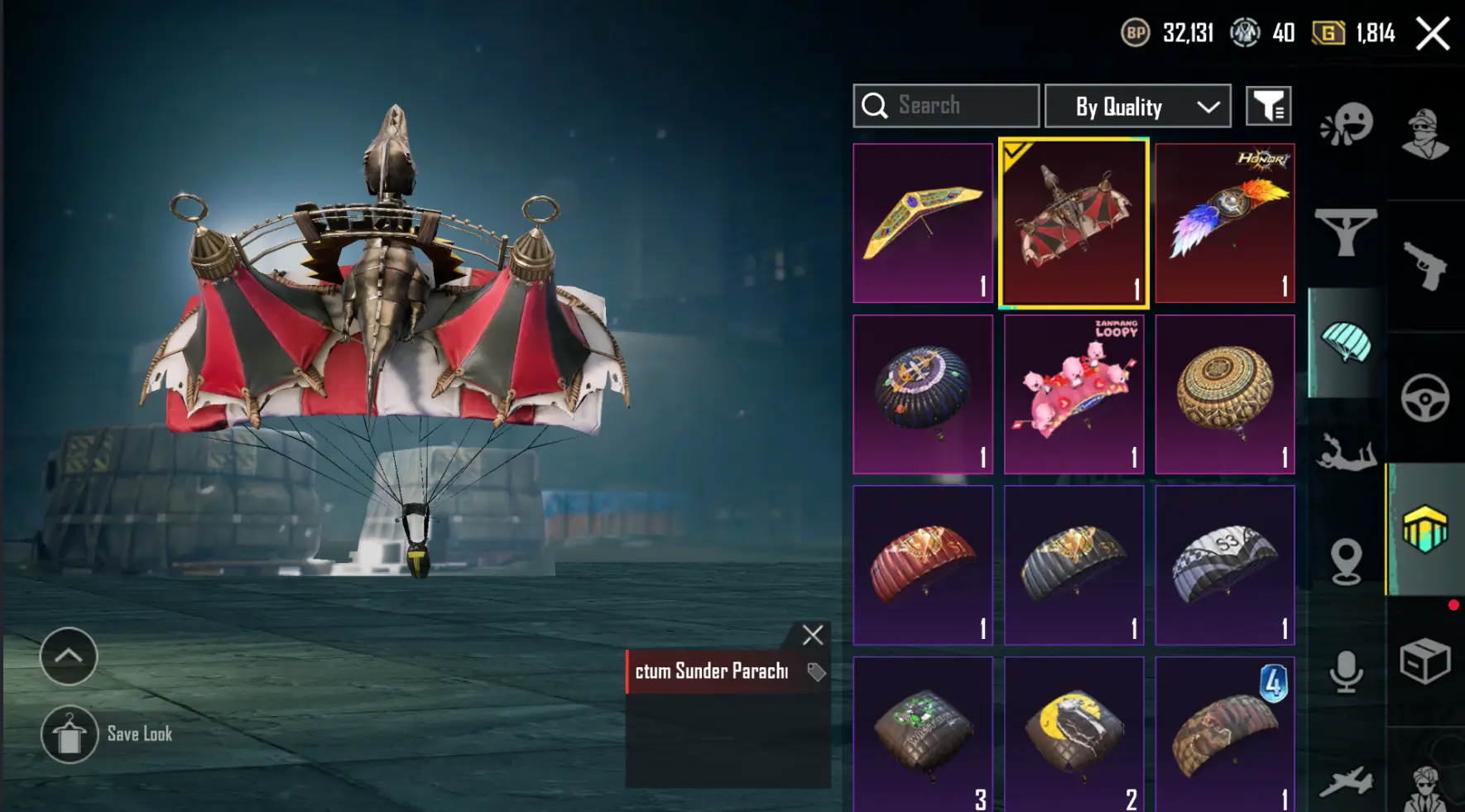Open the emote category icon

click(x=1347, y=126)
